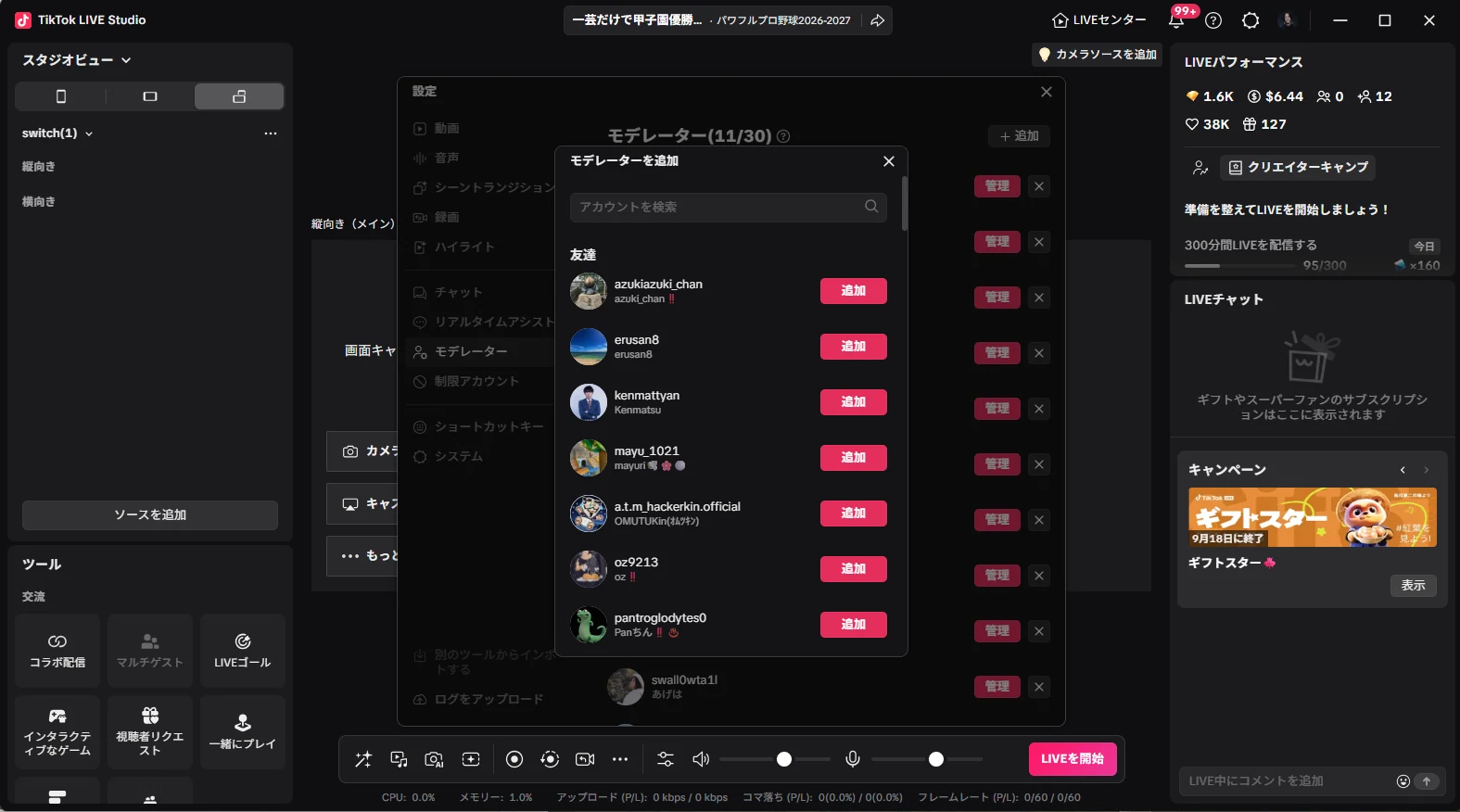Open the 一緒にプレイ tool
This screenshot has width=1460, height=812.
[x=243, y=732]
